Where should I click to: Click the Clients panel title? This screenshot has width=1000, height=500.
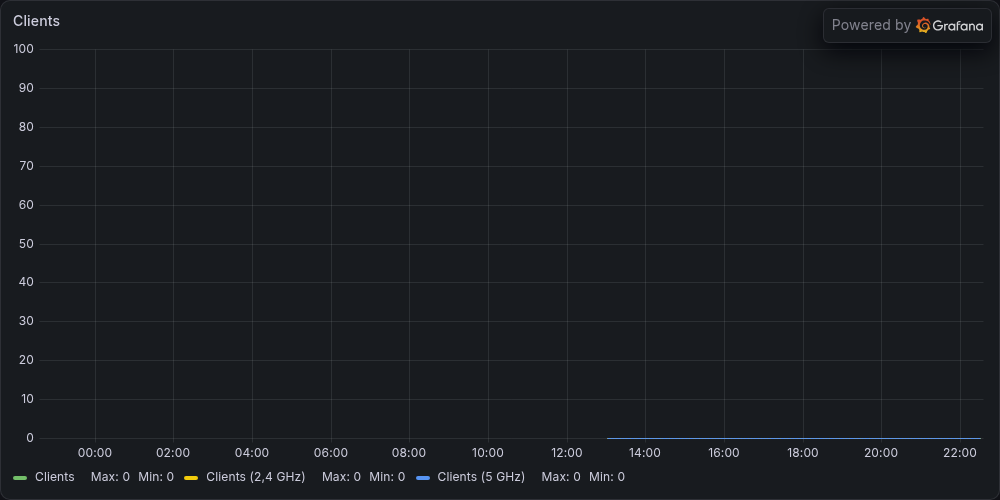pos(36,21)
